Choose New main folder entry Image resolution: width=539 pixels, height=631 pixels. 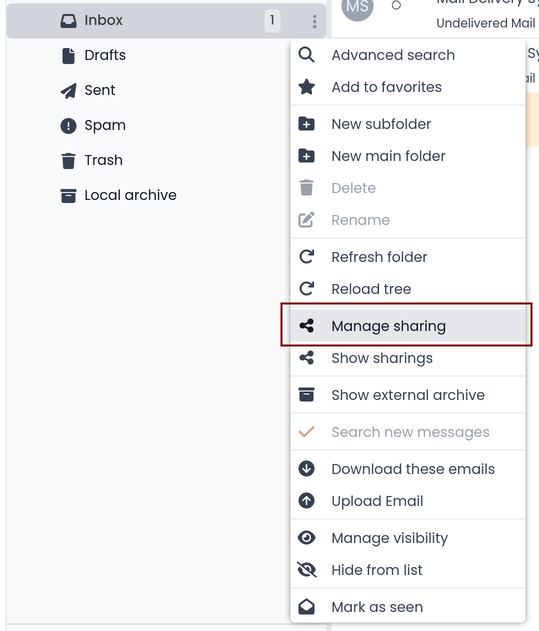pos(408,156)
